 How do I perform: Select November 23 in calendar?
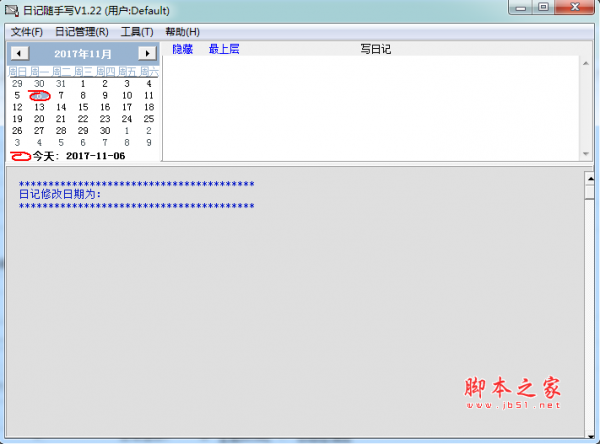tap(105, 119)
